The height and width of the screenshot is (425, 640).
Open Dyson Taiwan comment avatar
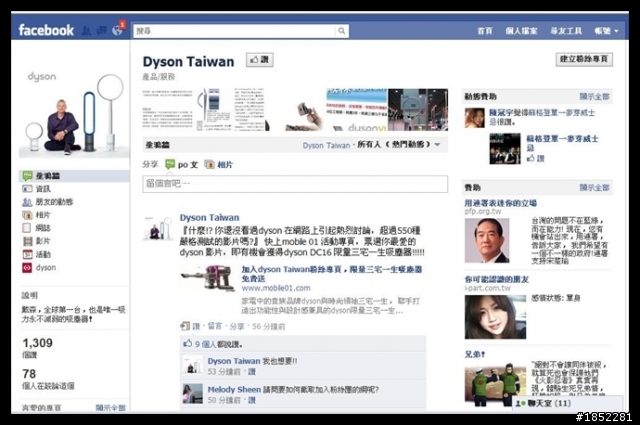click(x=192, y=365)
